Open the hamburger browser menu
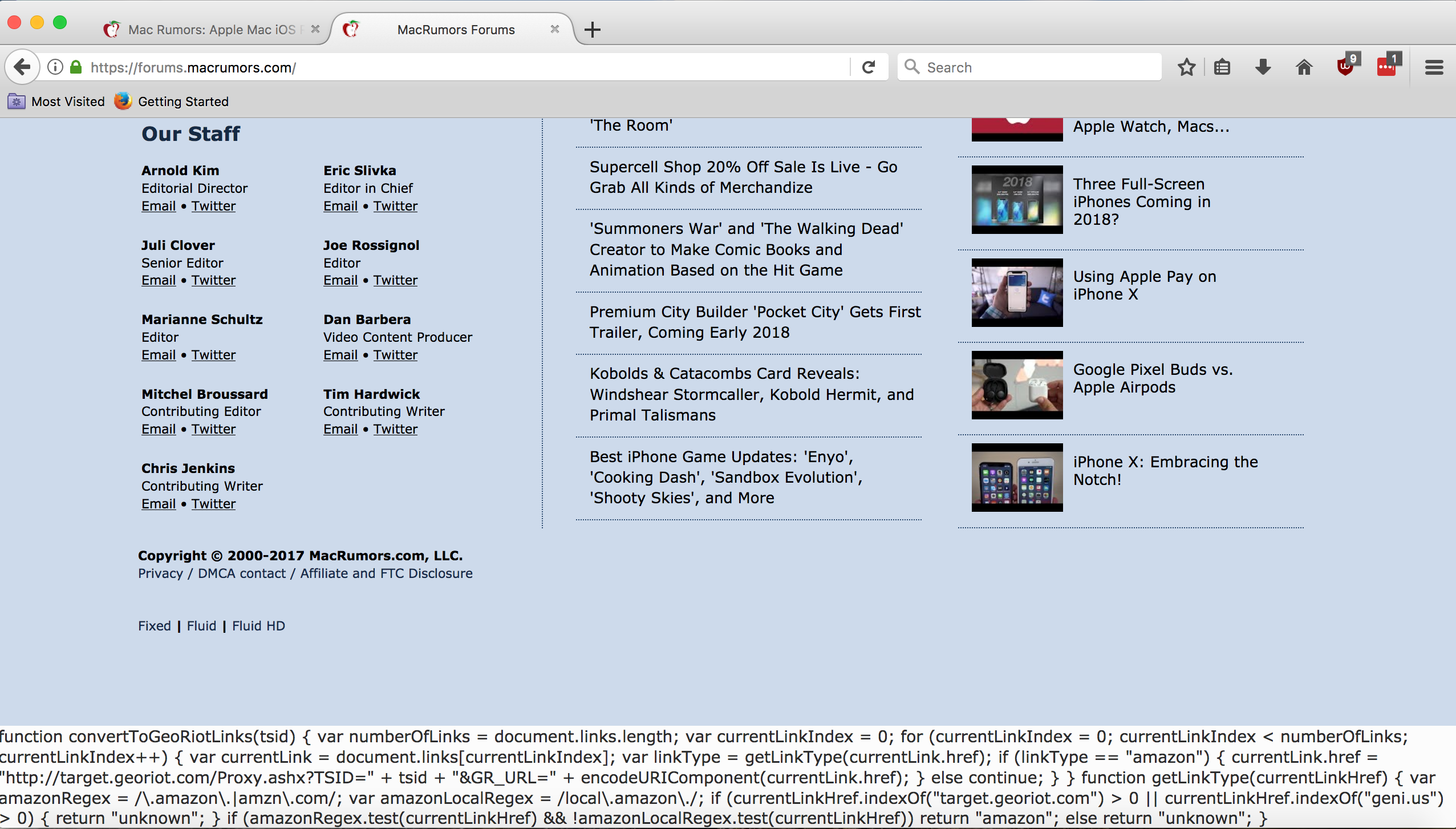Screen dimensions: 1456x829 [x=1434, y=67]
